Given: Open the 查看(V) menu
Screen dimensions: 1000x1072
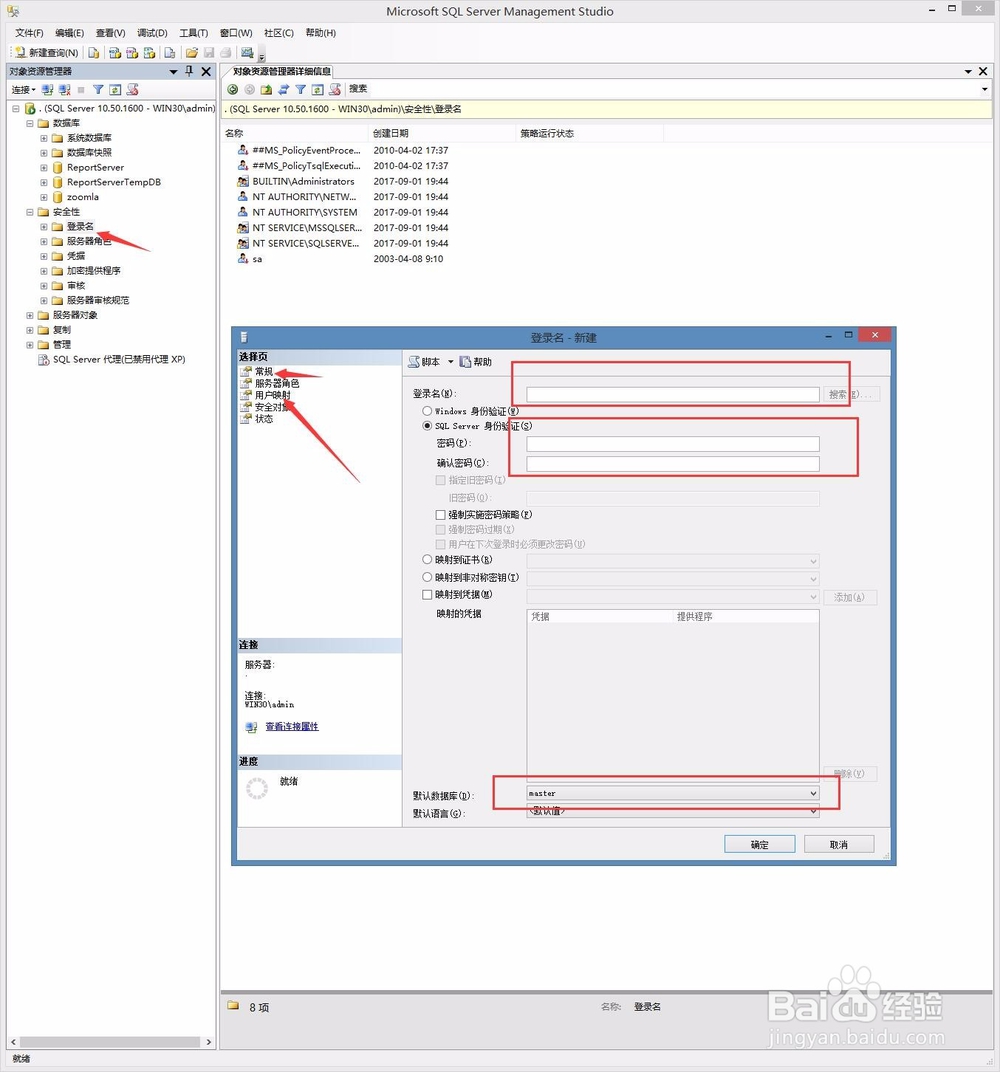Looking at the screenshot, I should (x=110, y=33).
